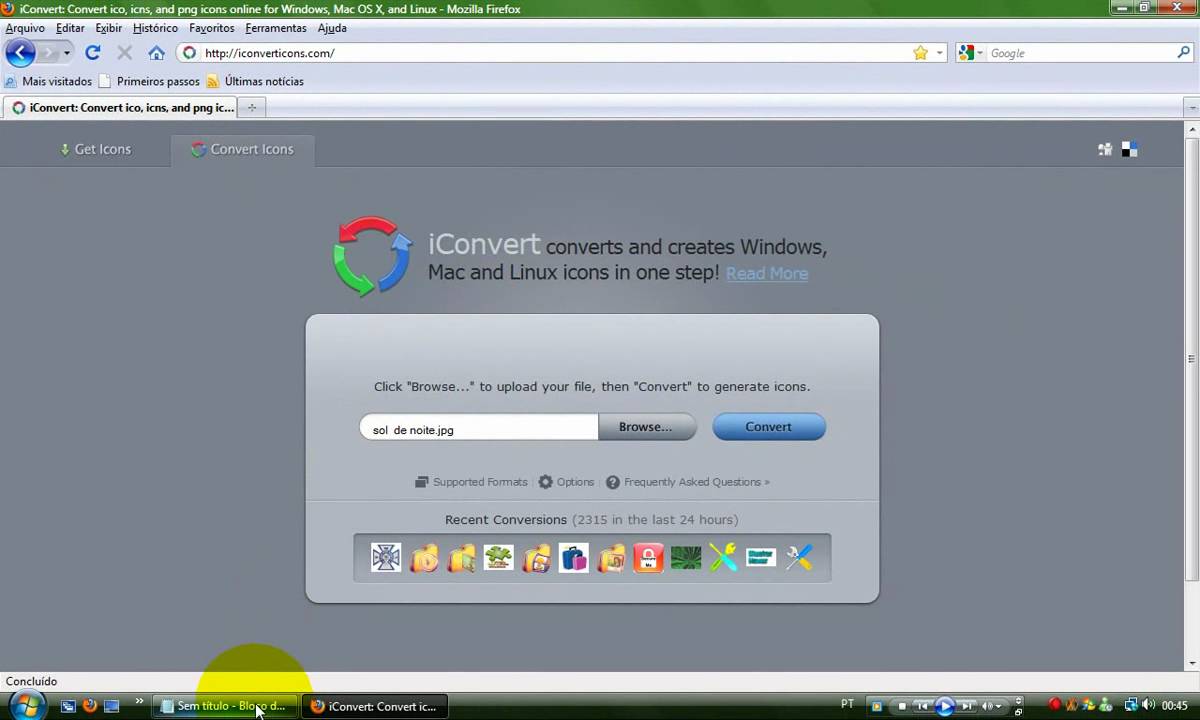Select the Convert Icons tab
Viewport: 1200px width, 720px height.
243,149
